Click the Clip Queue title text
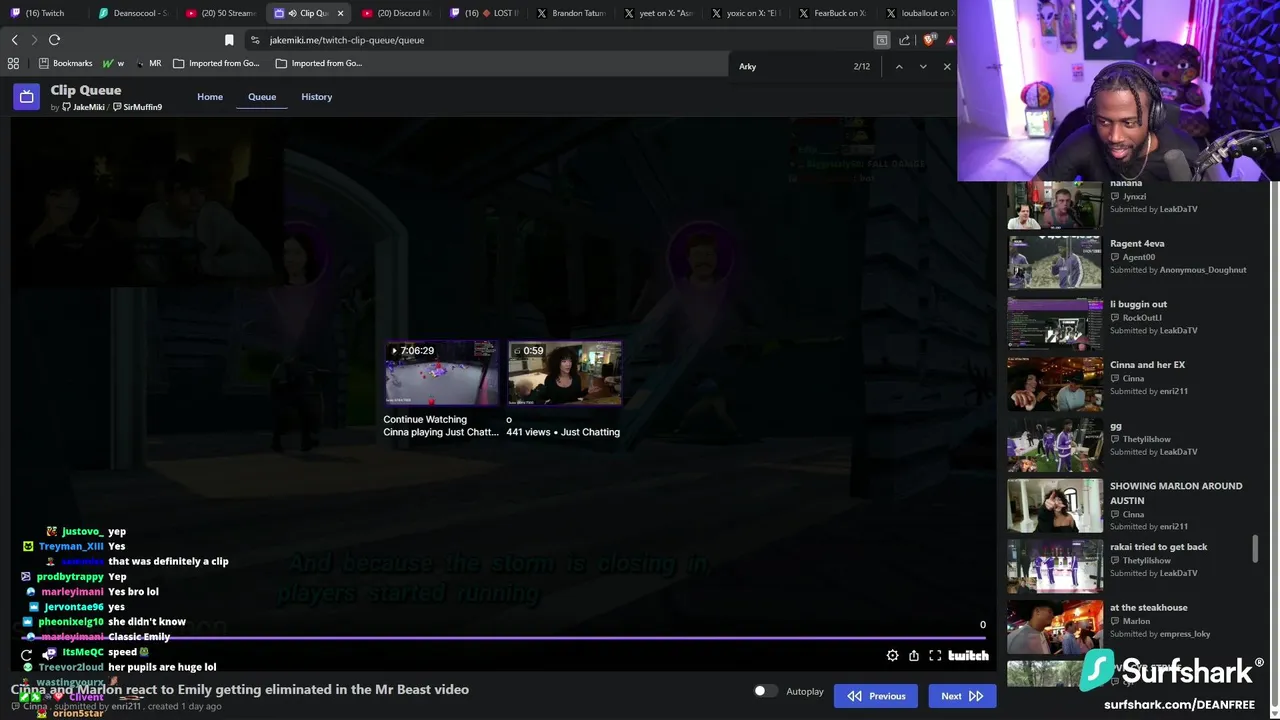1280x720 pixels. [86, 90]
